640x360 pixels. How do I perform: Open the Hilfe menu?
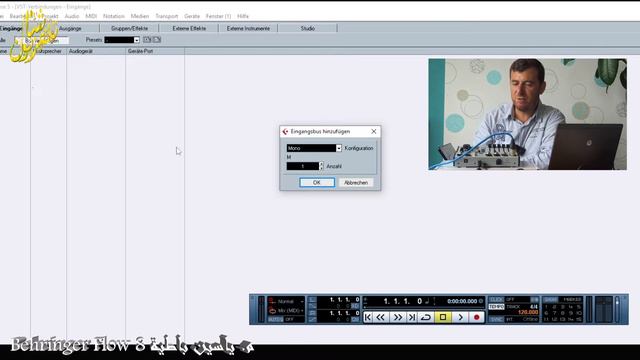pyautogui.click(x=243, y=16)
